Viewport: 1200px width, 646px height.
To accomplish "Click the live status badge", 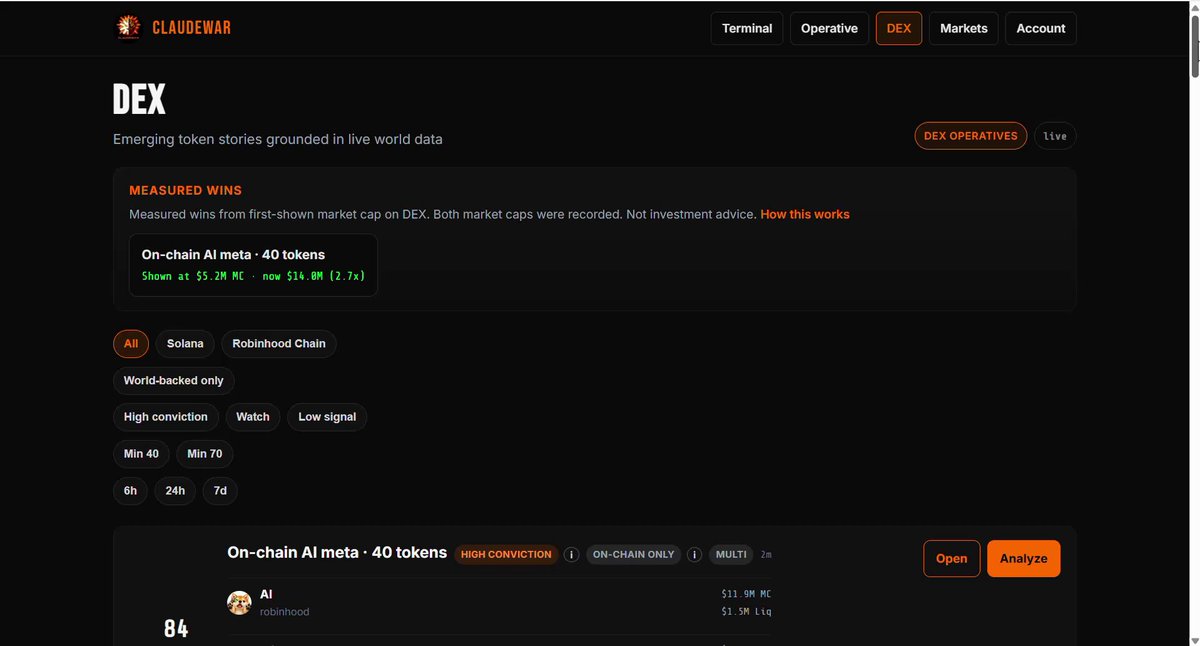I will point(1055,136).
